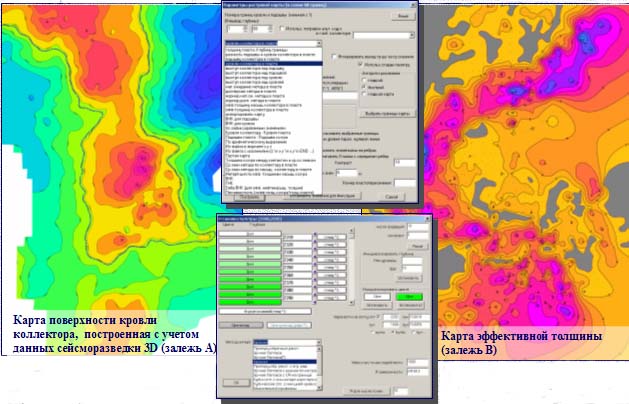Click the standalone white color swatch on the right

click(x=377, y=296)
